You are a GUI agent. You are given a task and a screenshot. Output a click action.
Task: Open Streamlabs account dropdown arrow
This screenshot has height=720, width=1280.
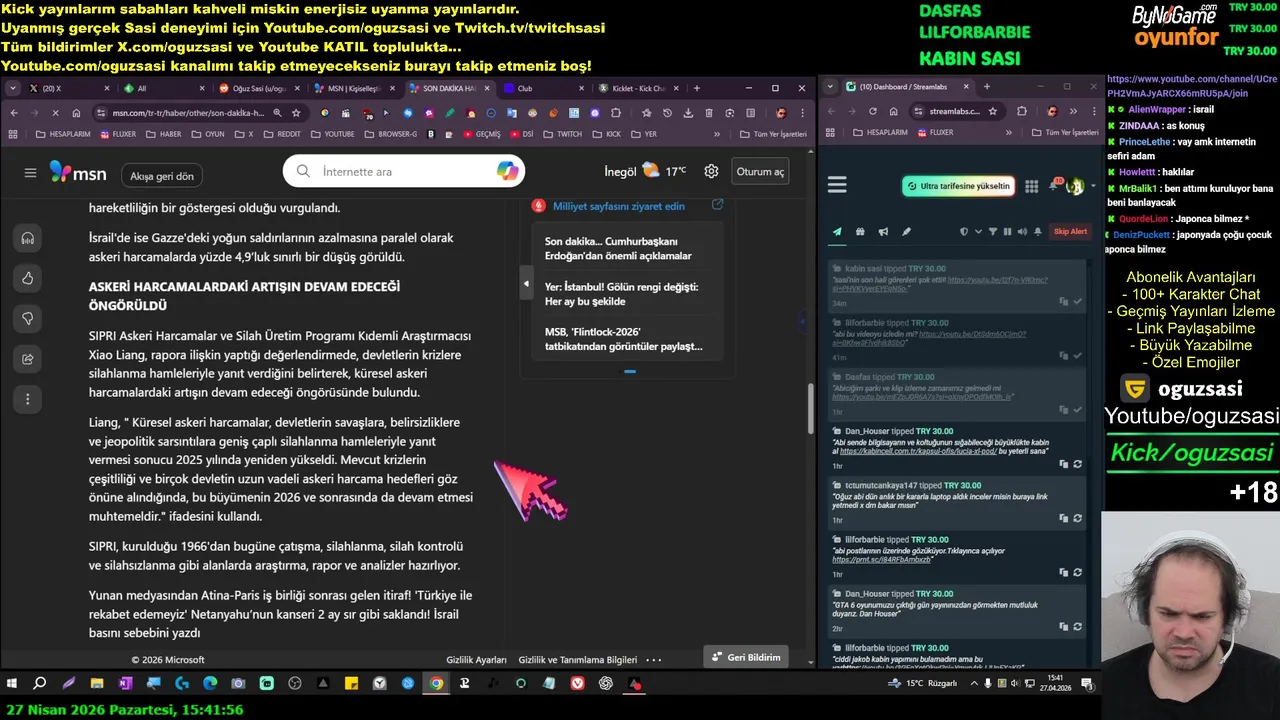(1091, 186)
